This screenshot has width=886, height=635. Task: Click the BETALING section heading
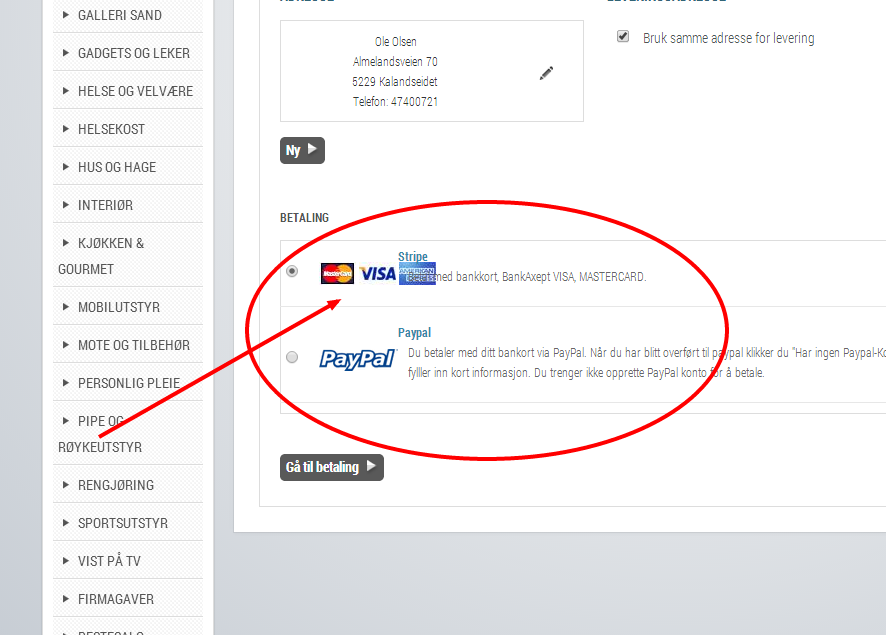tap(305, 218)
